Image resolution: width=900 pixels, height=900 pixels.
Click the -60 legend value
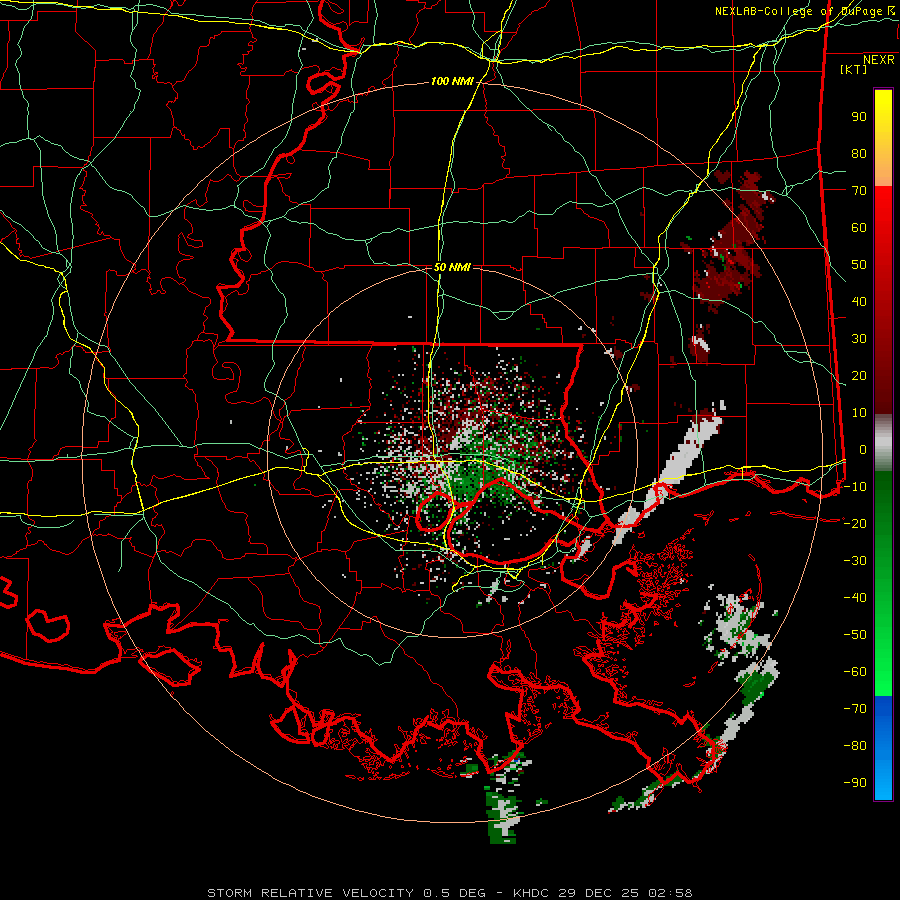[x=855, y=672]
